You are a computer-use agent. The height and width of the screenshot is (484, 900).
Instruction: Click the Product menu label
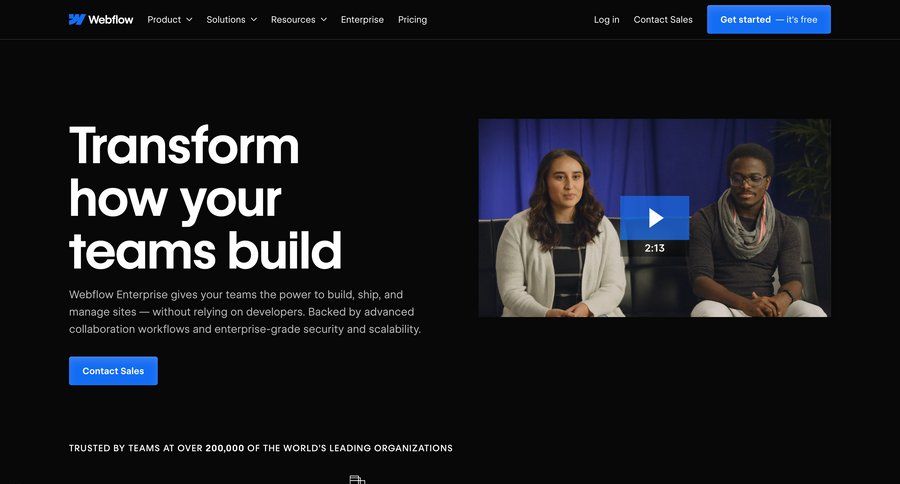click(164, 20)
